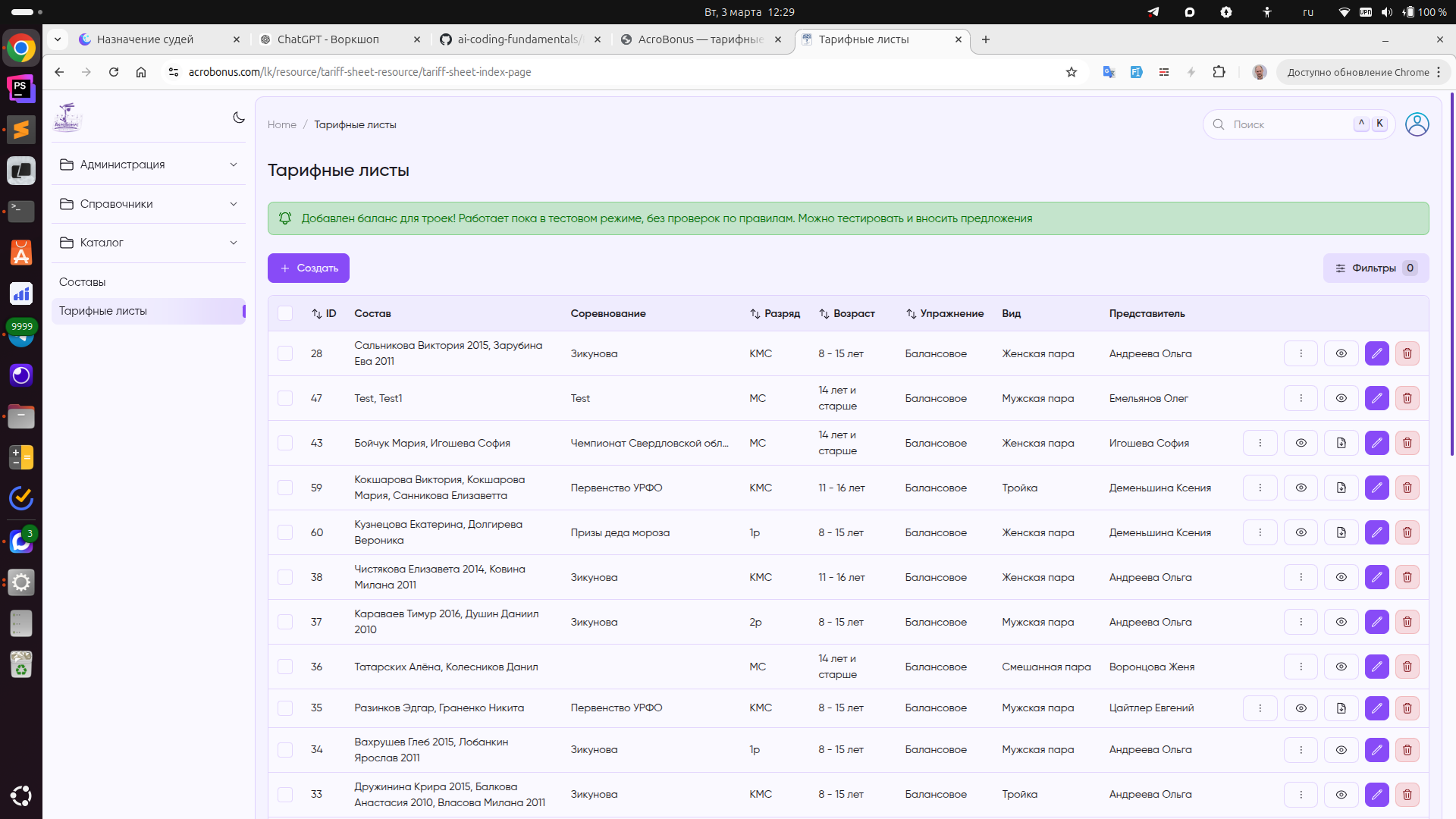Click the Поиск search field
1456x819 pixels.
tap(1289, 124)
